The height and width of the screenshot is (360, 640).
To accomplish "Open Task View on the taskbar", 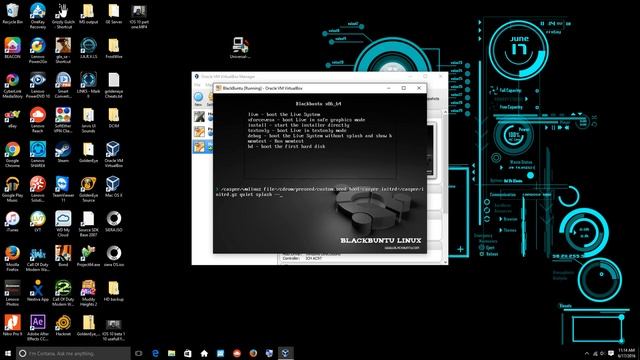I will pyautogui.click(x=139, y=353).
